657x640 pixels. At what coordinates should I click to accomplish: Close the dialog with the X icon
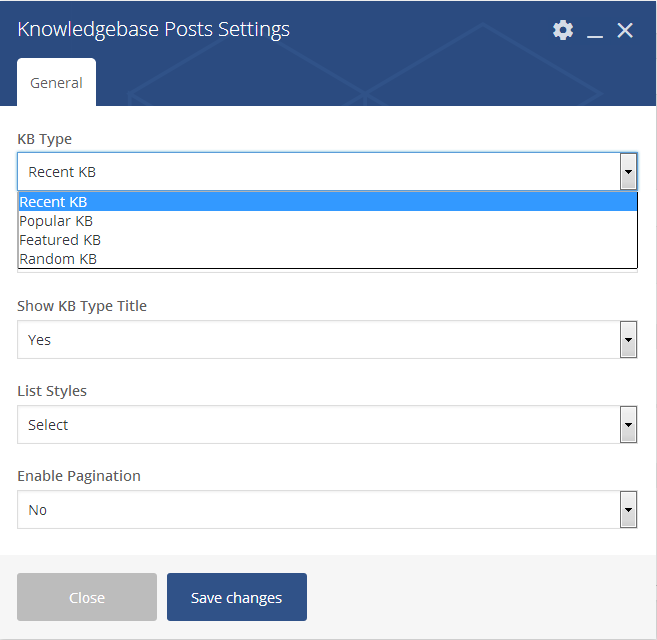coord(625,30)
